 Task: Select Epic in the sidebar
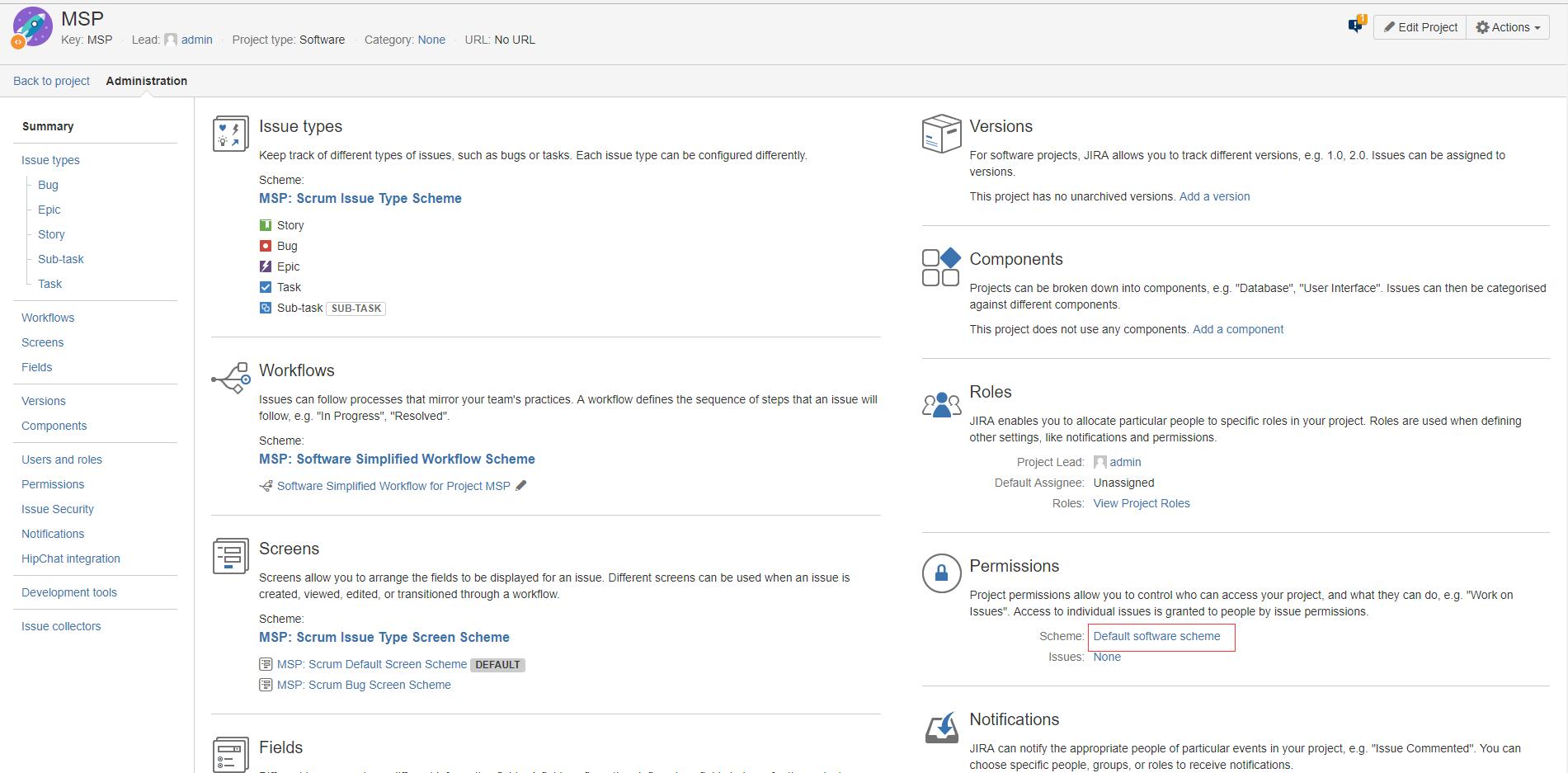click(x=49, y=210)
